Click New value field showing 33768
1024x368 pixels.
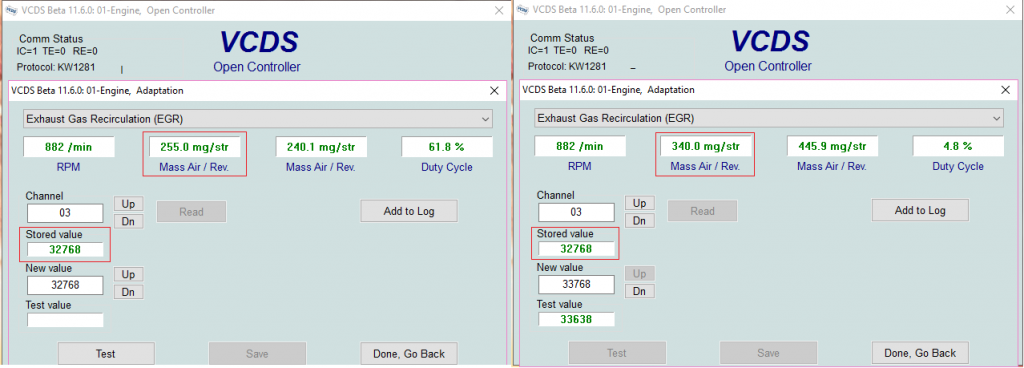pos(576,284)
